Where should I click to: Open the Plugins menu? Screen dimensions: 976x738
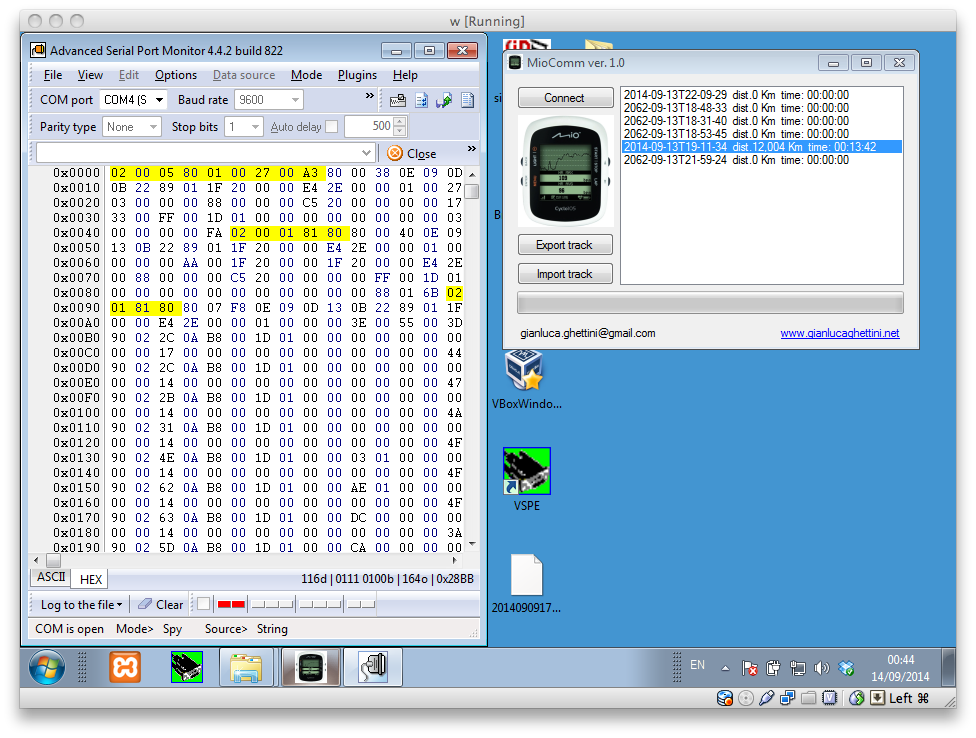tap(357, 75)
